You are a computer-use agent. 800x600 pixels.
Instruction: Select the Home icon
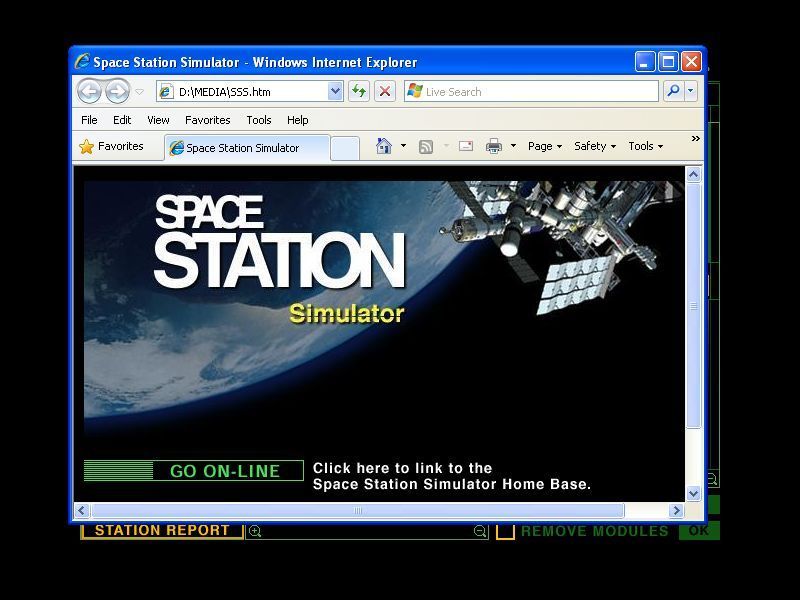tap(384, 145)
